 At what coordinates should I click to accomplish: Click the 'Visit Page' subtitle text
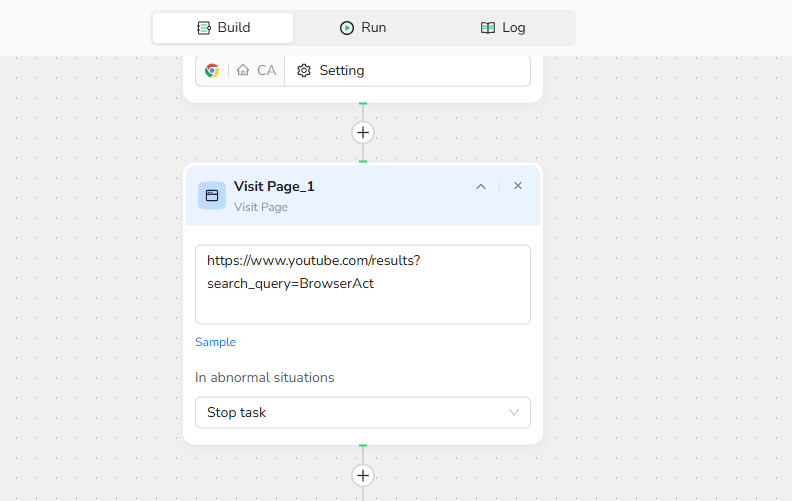click(260, 207)
